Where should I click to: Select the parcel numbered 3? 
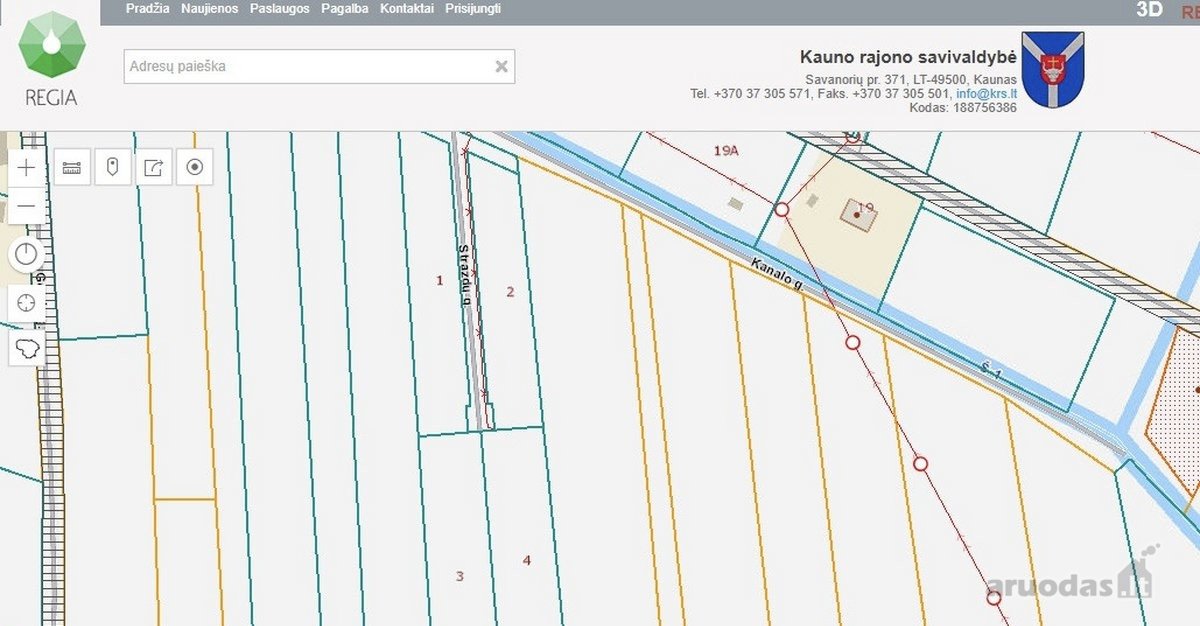[x=460, y=576]
